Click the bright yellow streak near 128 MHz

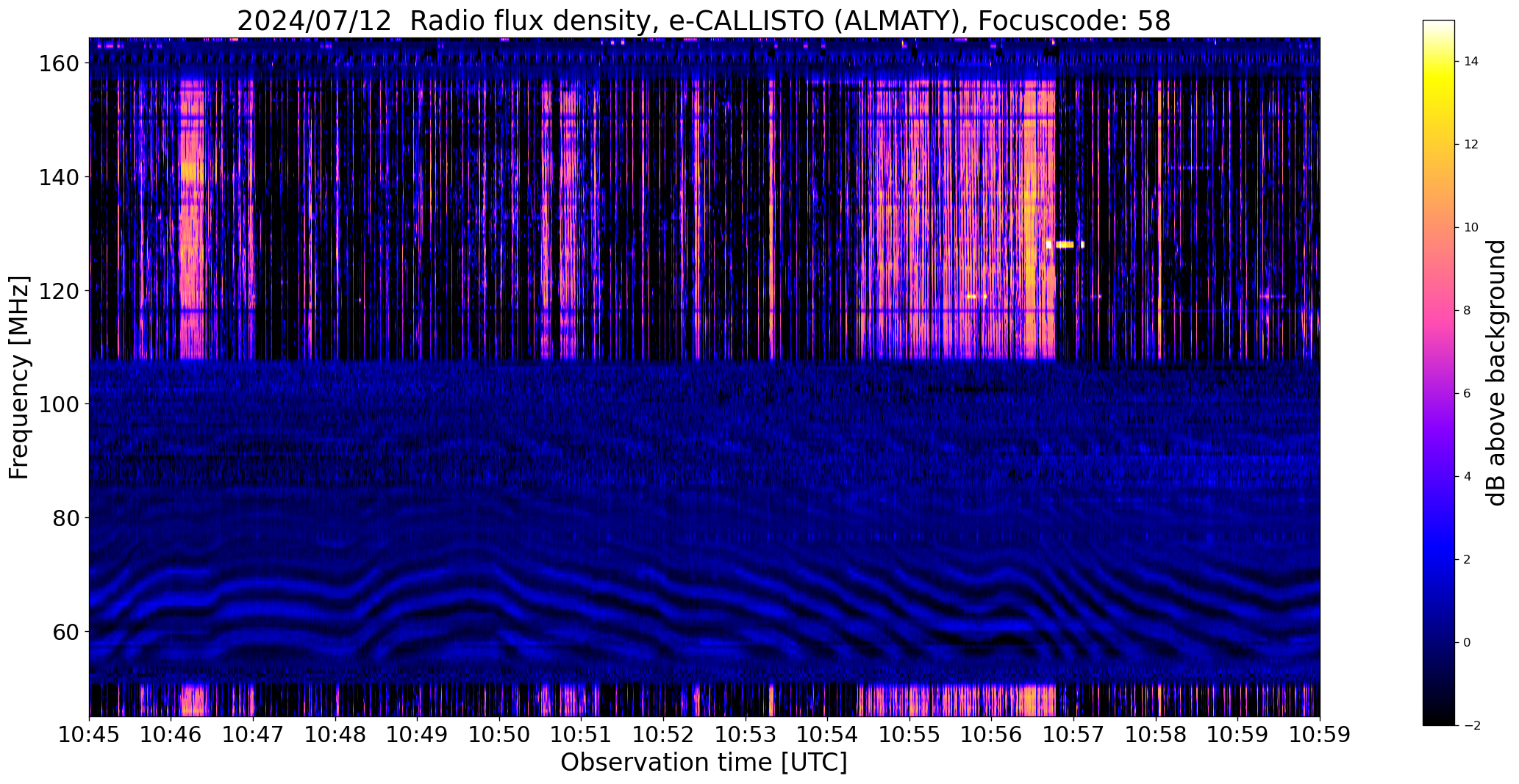click(1065, 245)
